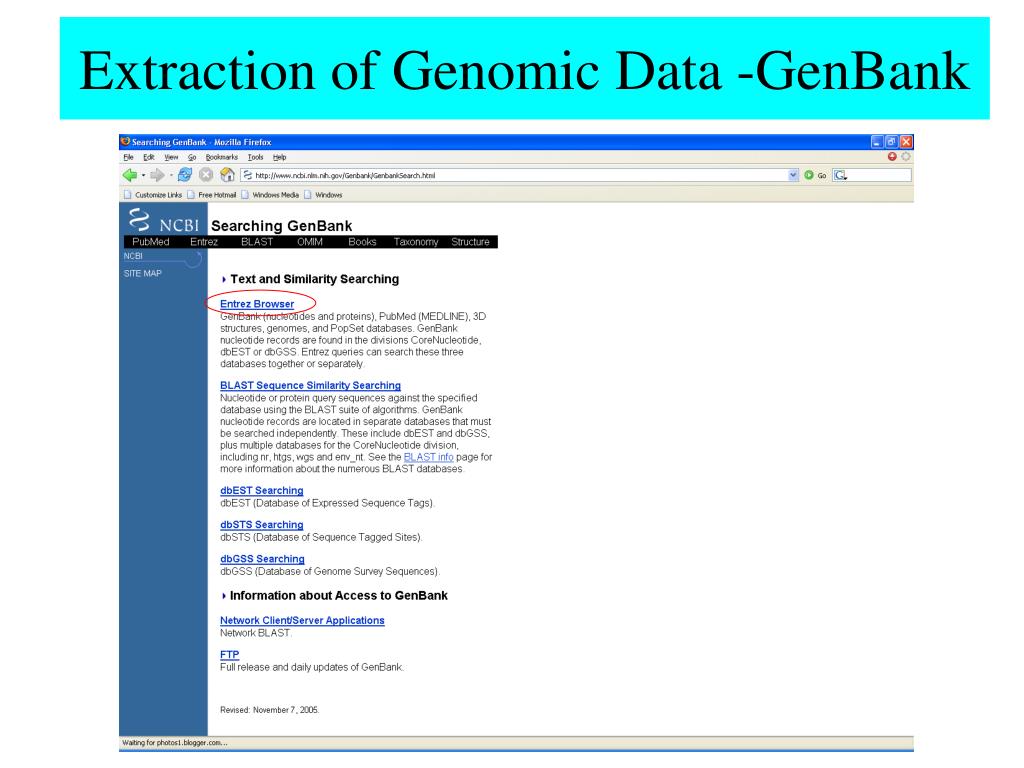Expand Text and Similarity Searching section arrow
Image resolution: width=1024 pixels, height=768 pixels.
tap(224, 280)
